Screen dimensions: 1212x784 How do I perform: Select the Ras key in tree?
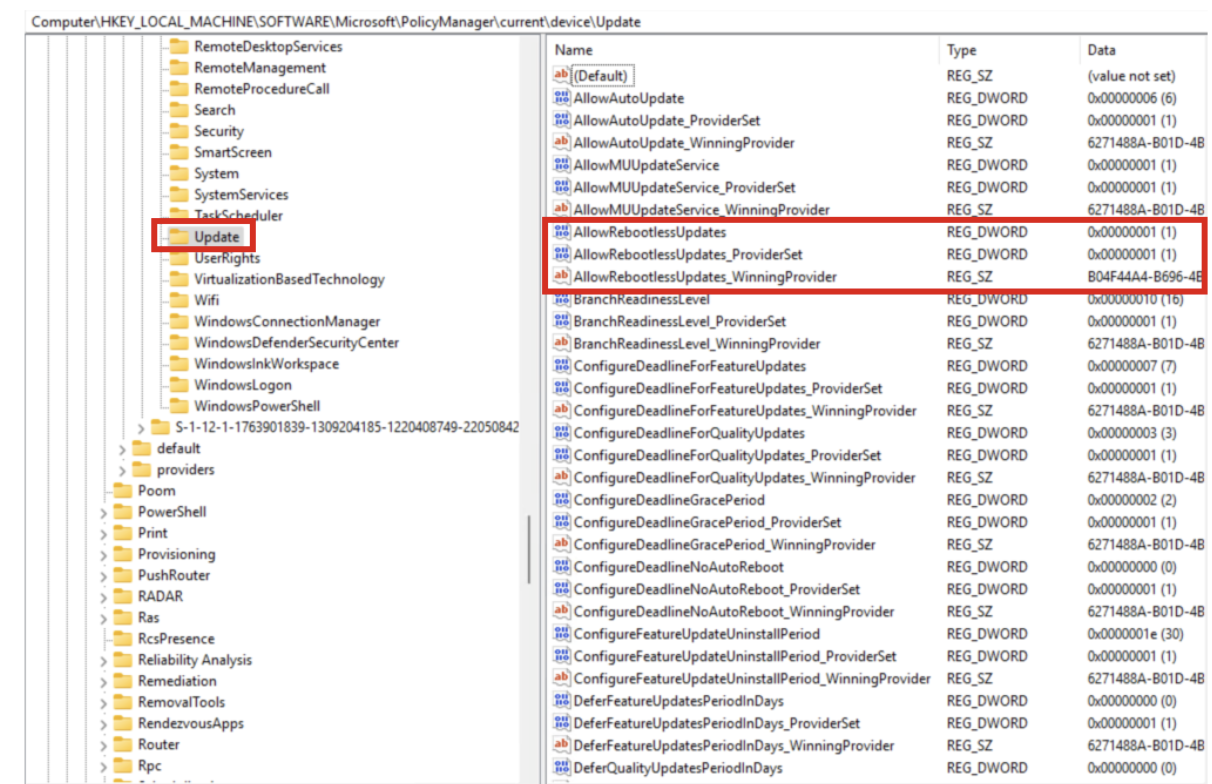click(148, 617)
